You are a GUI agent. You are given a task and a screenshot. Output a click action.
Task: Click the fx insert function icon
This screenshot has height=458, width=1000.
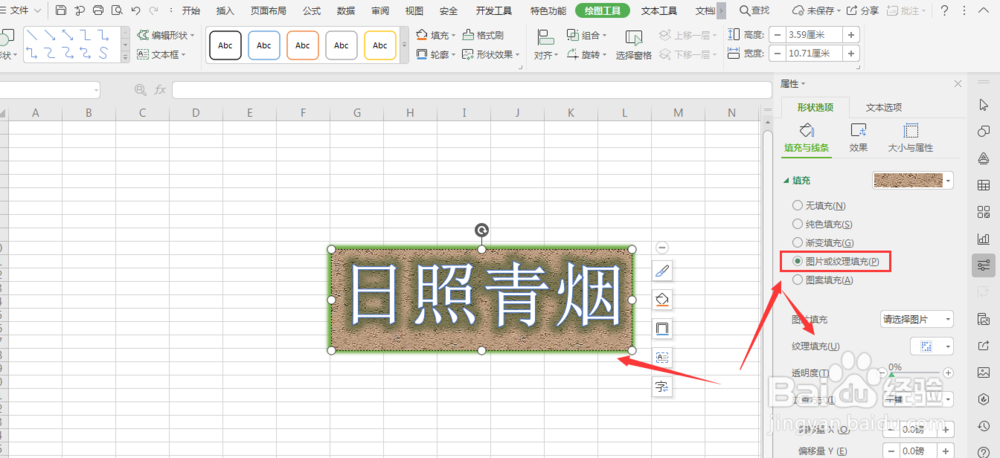(160, 90)
